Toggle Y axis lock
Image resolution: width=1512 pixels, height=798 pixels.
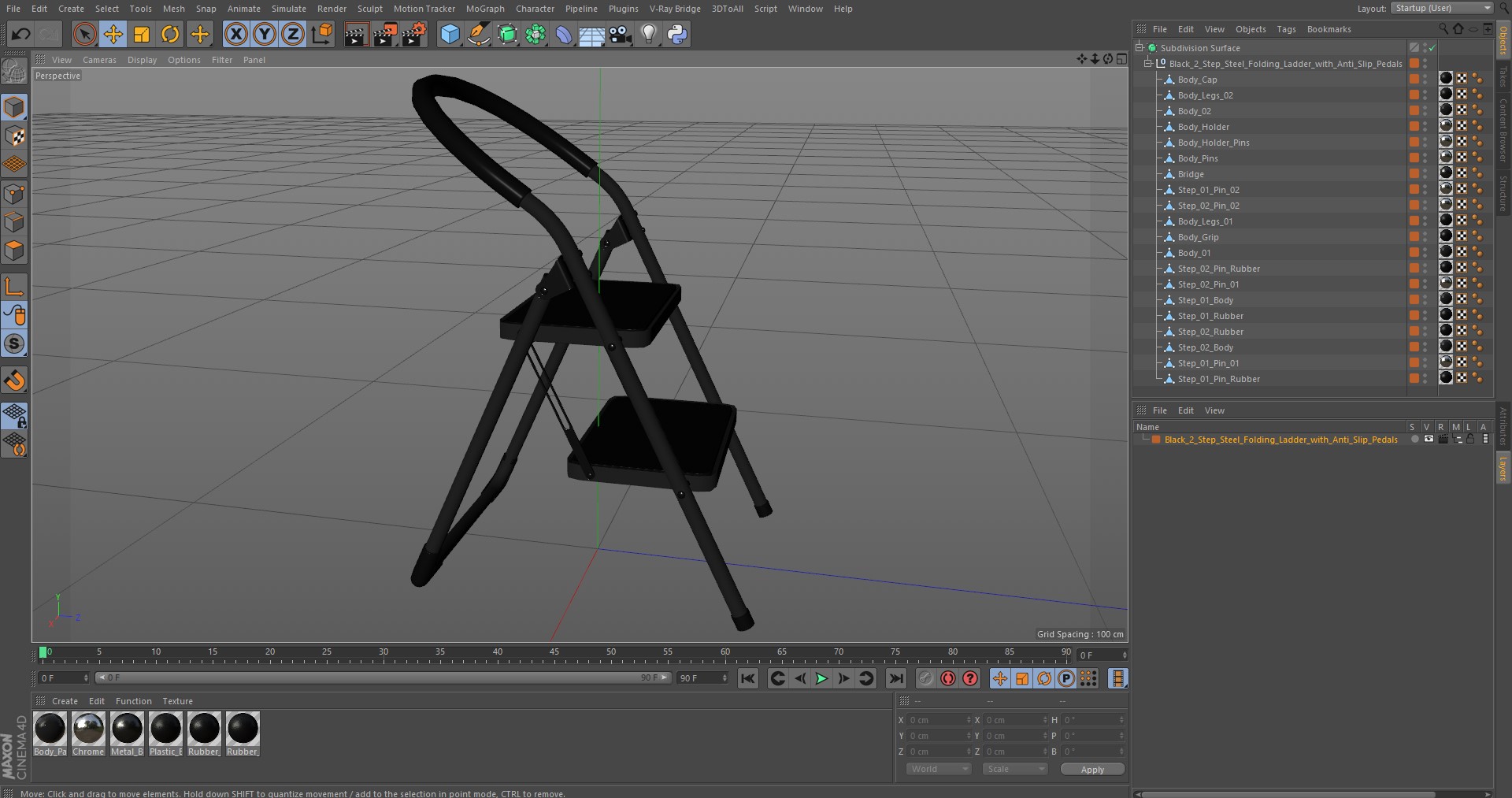[265, 34]
